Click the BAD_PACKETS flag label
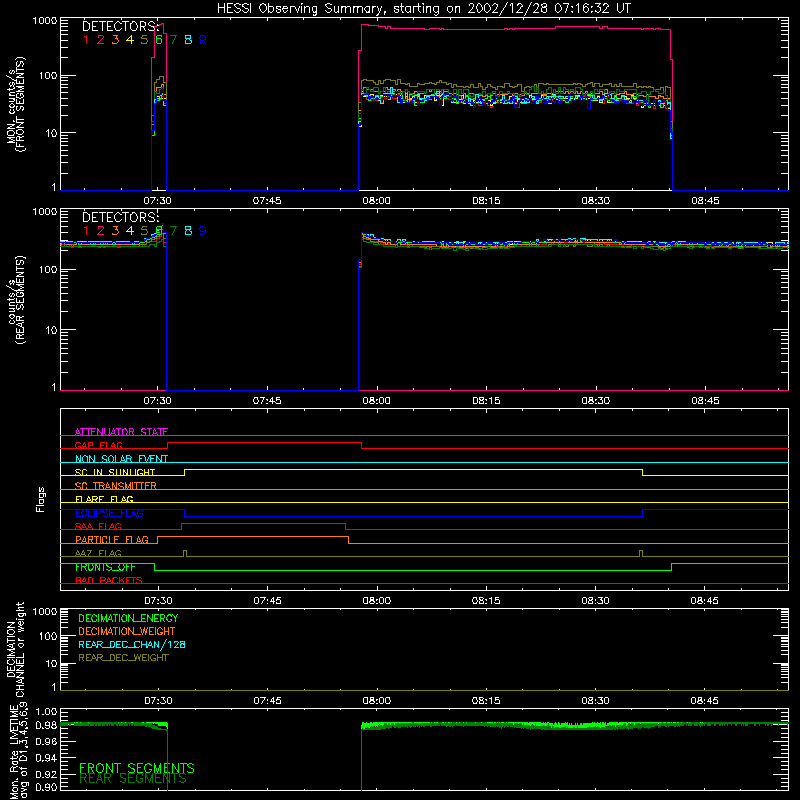This screenshot has width=800, height=800. coord(109,580)
